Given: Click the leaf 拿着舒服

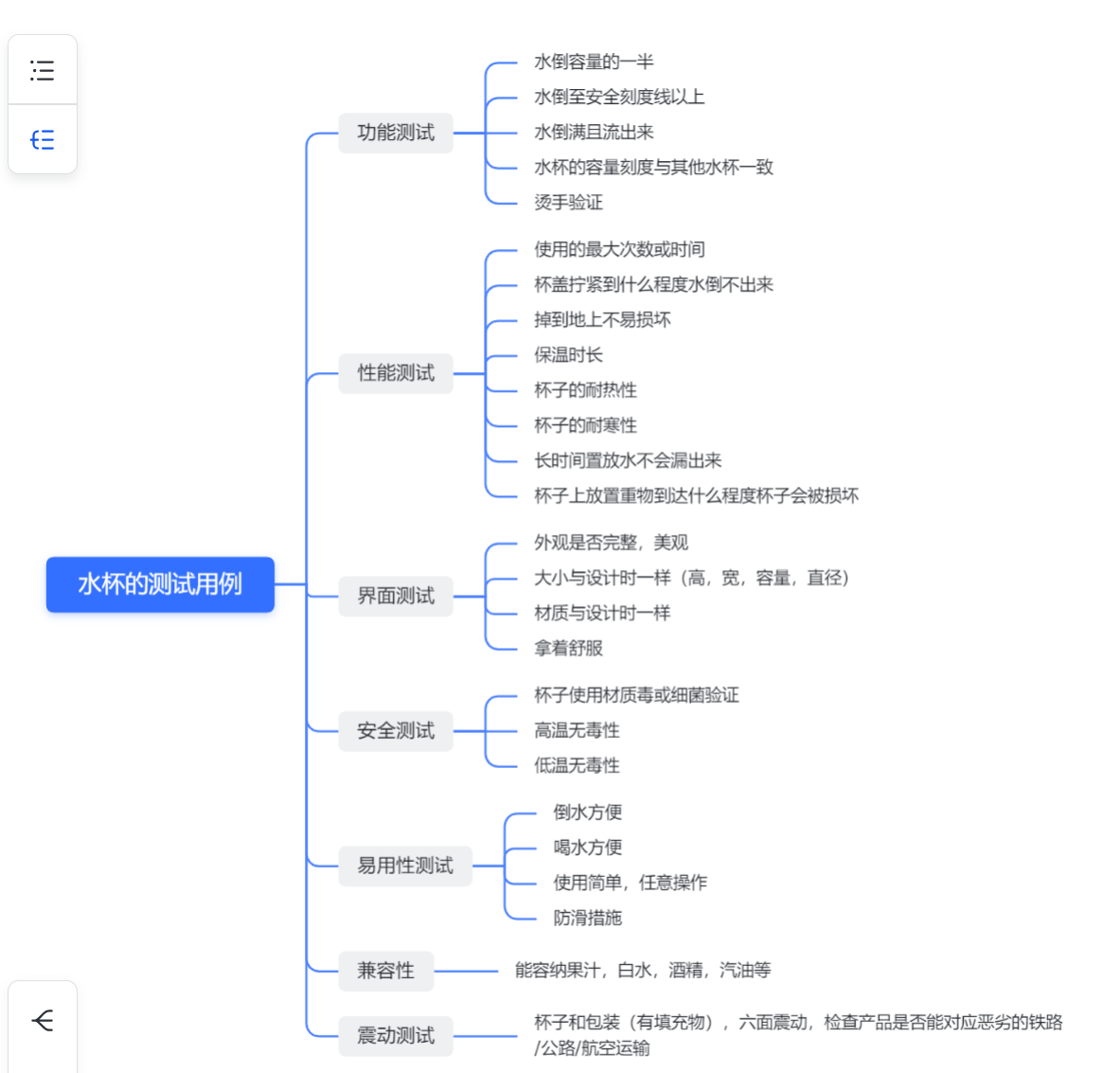Looking at the screenshot, I should pos(569,648).
